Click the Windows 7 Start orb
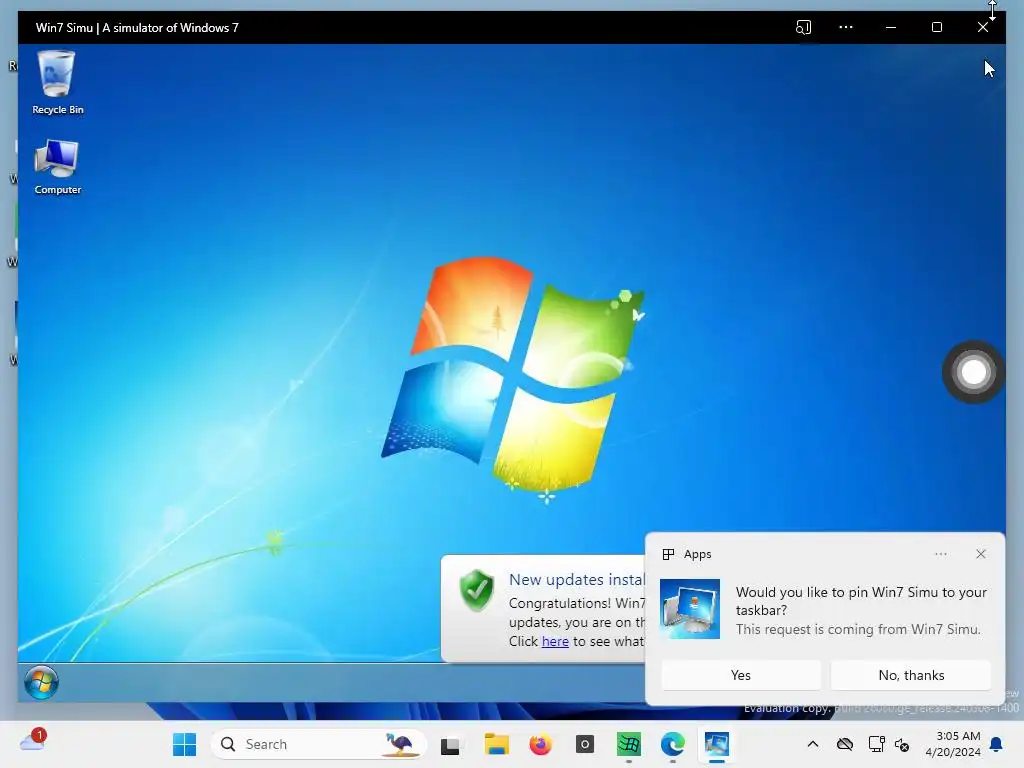Viewport: 1024px width, 768px height. coord(41,683)
